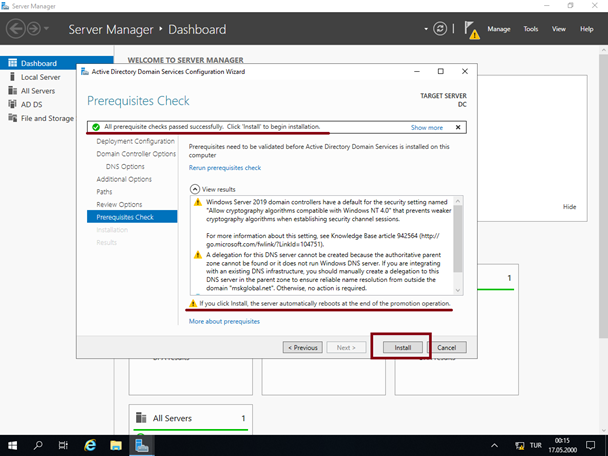Open File Explorer from taskbar
The width and height of the screenshot is (608, 456).
pyautogui.click(x=116, y=445)
